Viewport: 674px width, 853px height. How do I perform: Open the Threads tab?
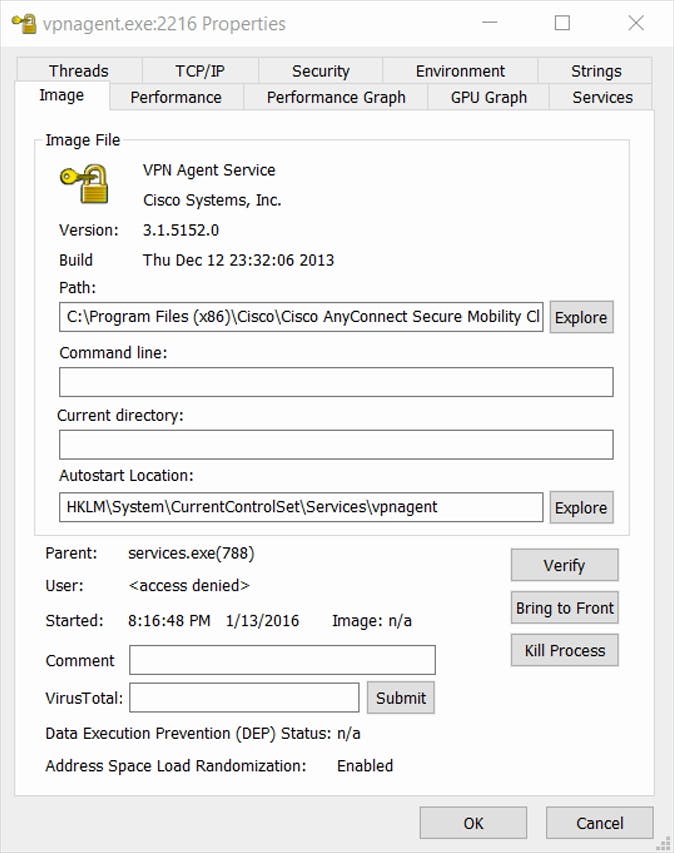(79, 71)
